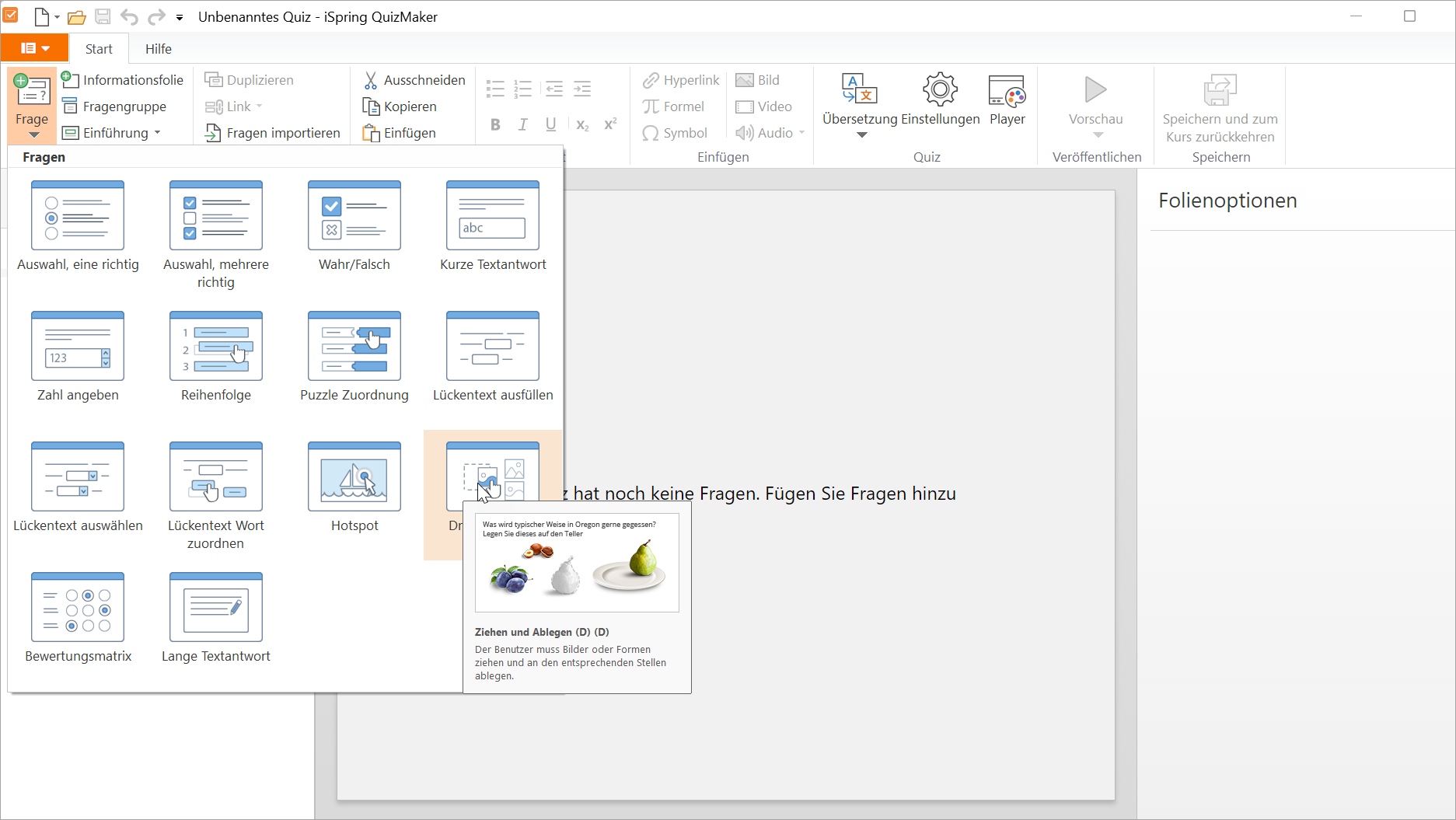
Task: Select the Puzzle Zuordnung question icon
Action: [354, 347]
